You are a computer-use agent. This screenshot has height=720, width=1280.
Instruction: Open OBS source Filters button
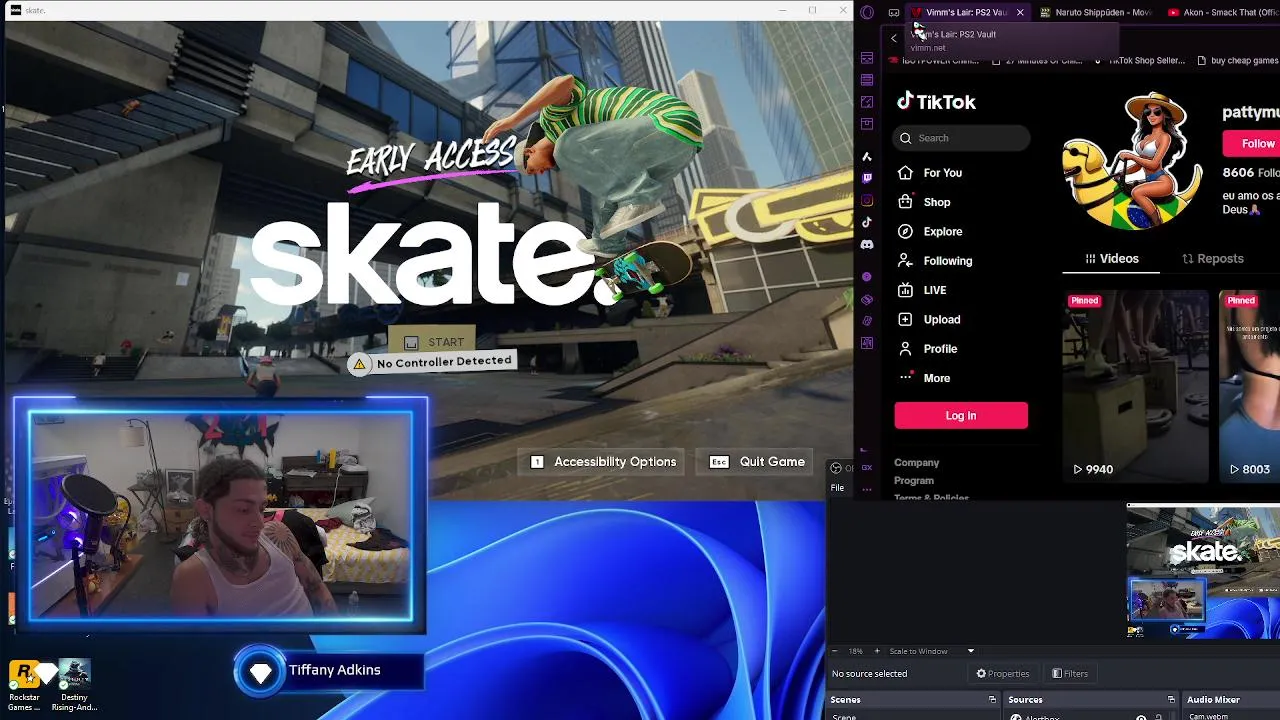[1070, 673]
